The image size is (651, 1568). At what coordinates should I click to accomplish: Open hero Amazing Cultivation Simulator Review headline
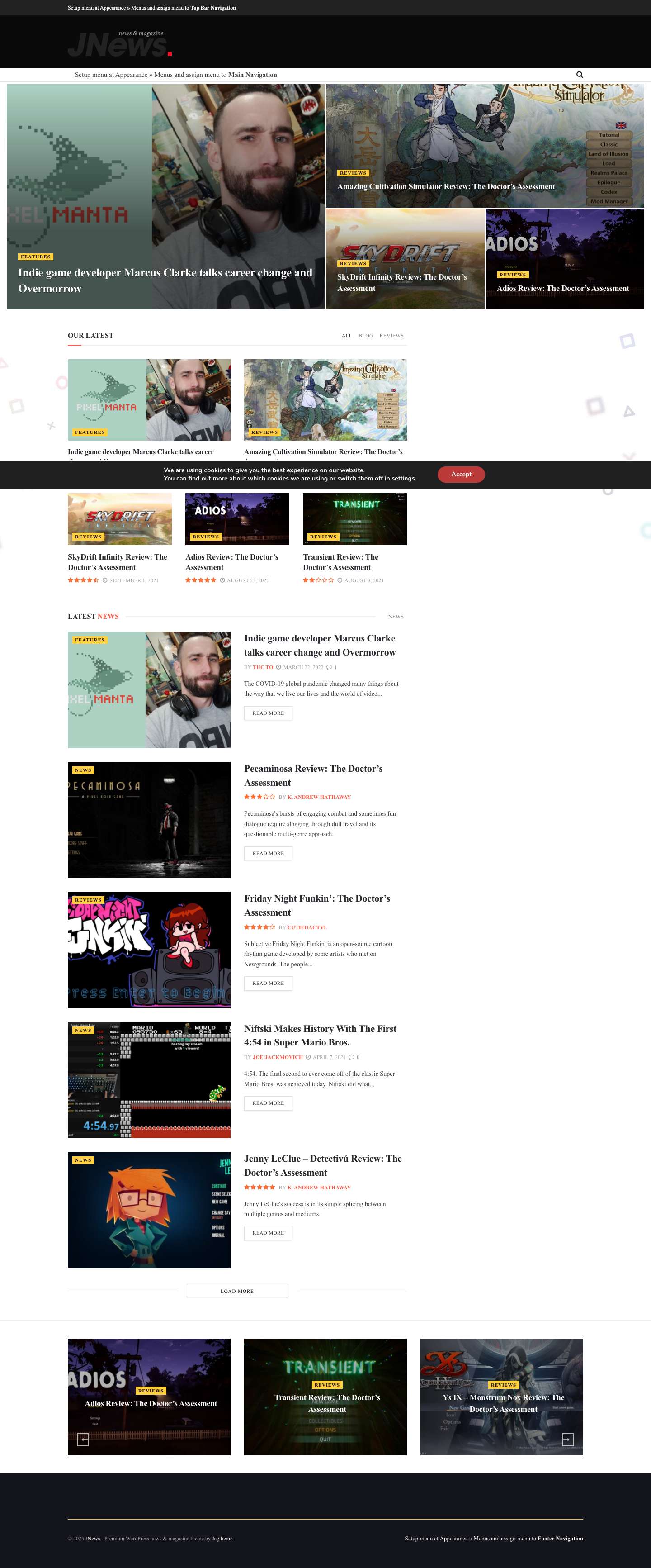[x=446, y=187]
